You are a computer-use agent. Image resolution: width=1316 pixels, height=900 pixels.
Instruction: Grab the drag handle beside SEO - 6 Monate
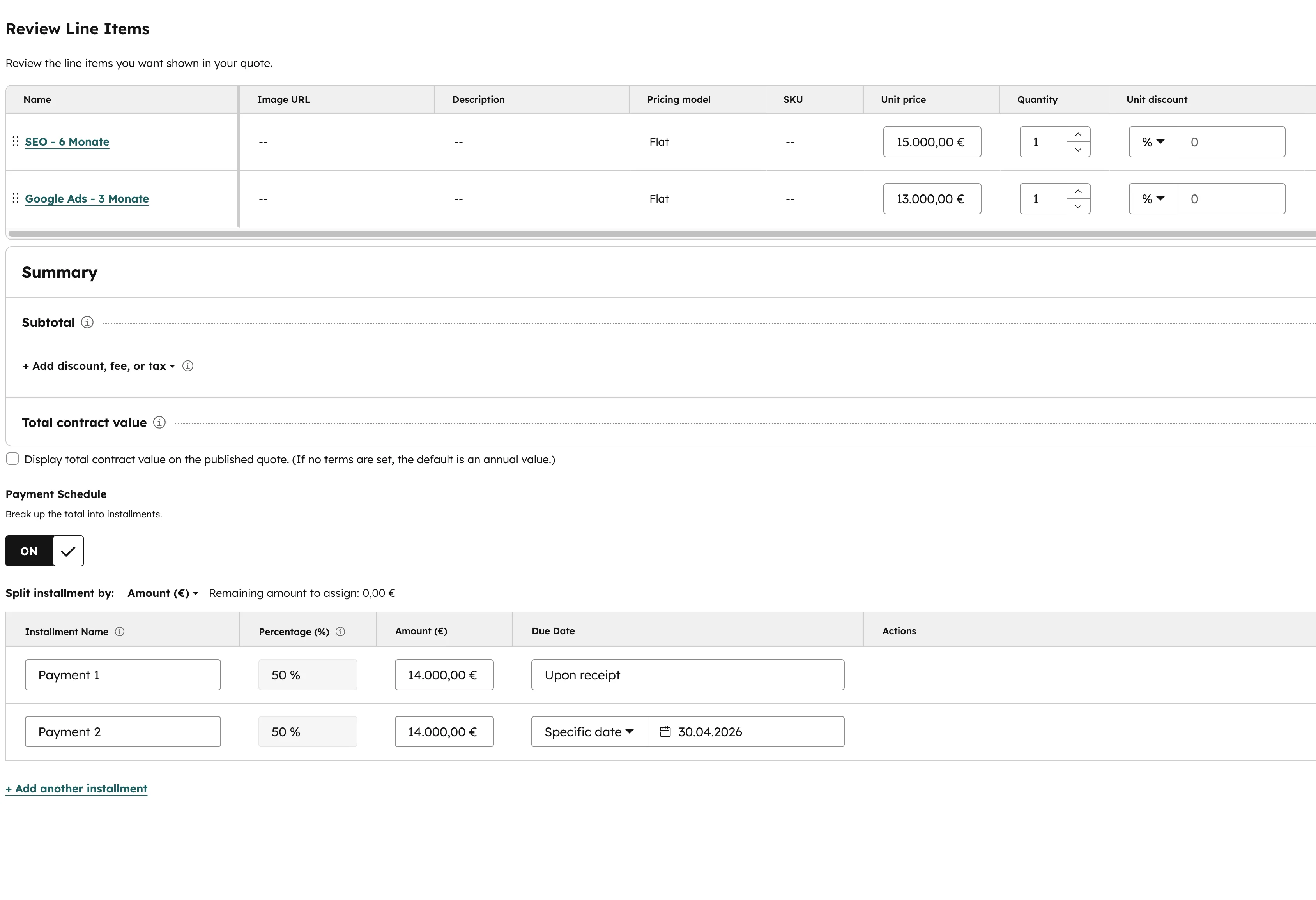click(x=15, y=141)
